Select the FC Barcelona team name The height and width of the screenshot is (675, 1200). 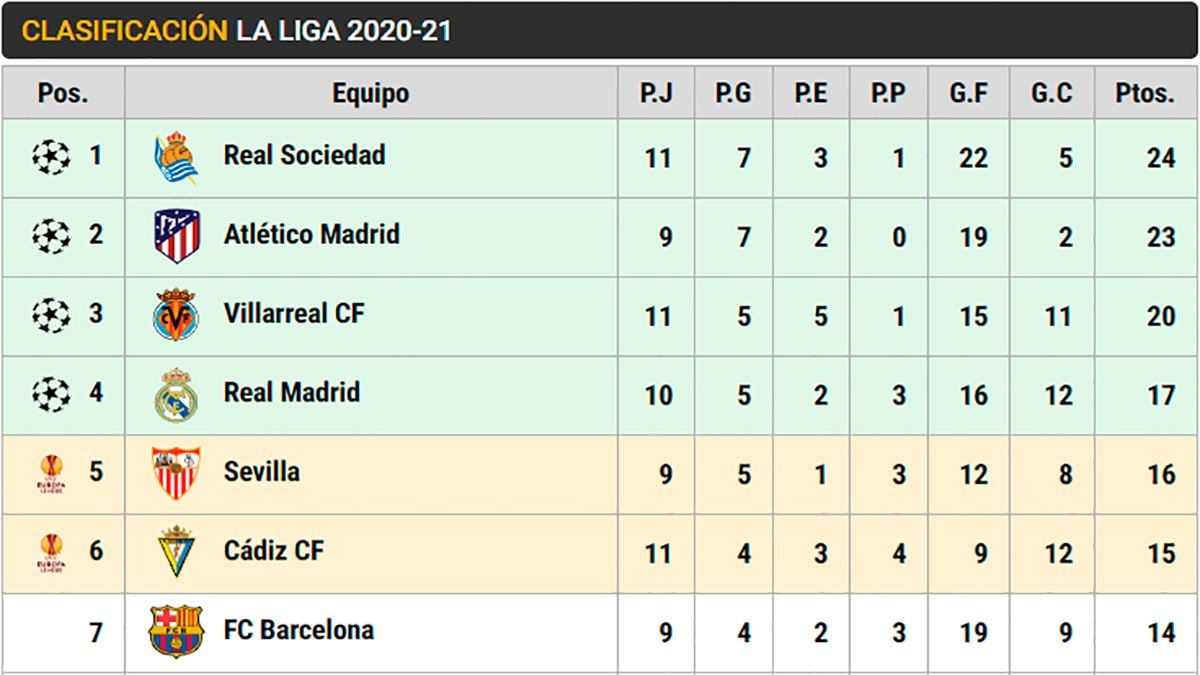pyautogui.click(x=298, y=630)
